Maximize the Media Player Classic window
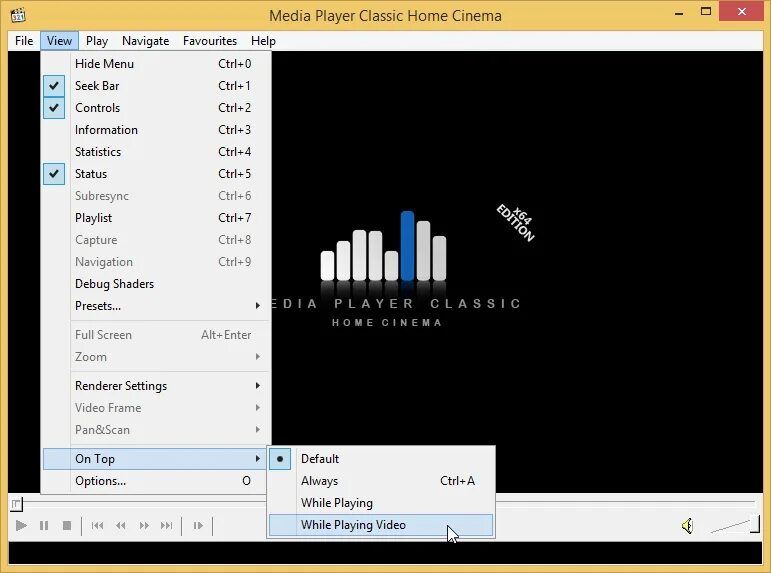The image size is (771, 573). (706, 11)
